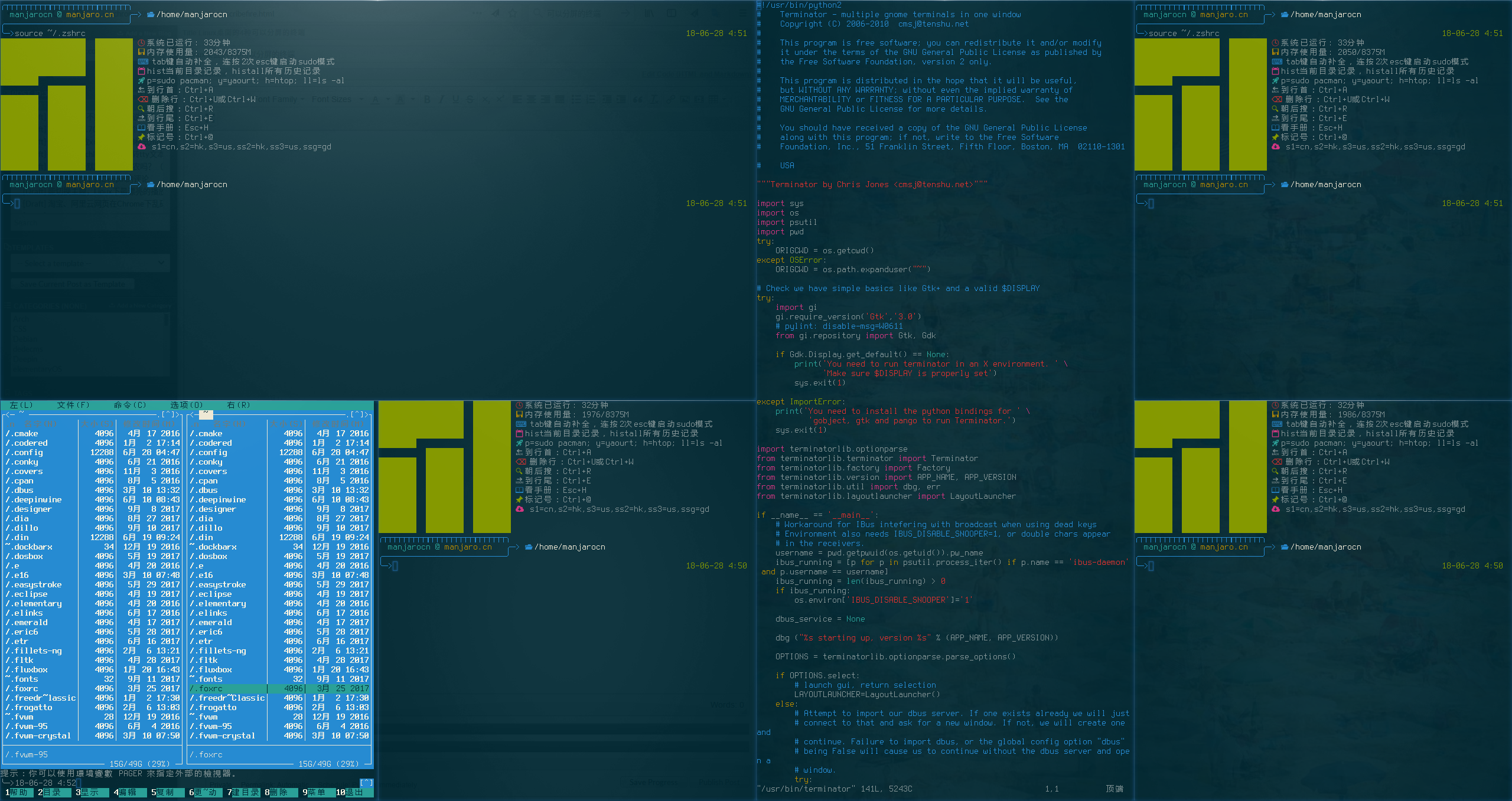Click the empty prompt cursor in the bottom-right pane

point(1151,565)
